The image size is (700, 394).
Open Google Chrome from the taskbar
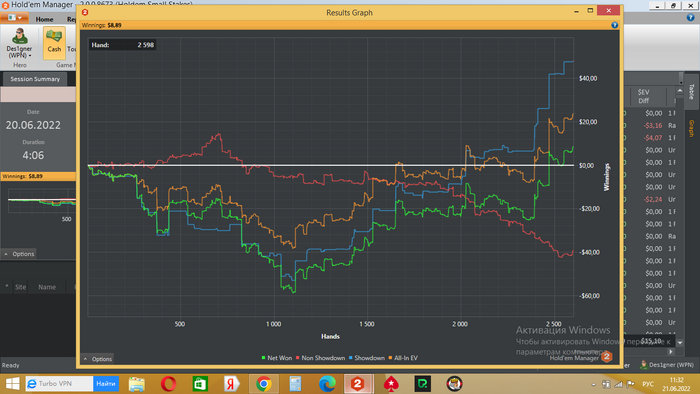click(x=263, y=384)
